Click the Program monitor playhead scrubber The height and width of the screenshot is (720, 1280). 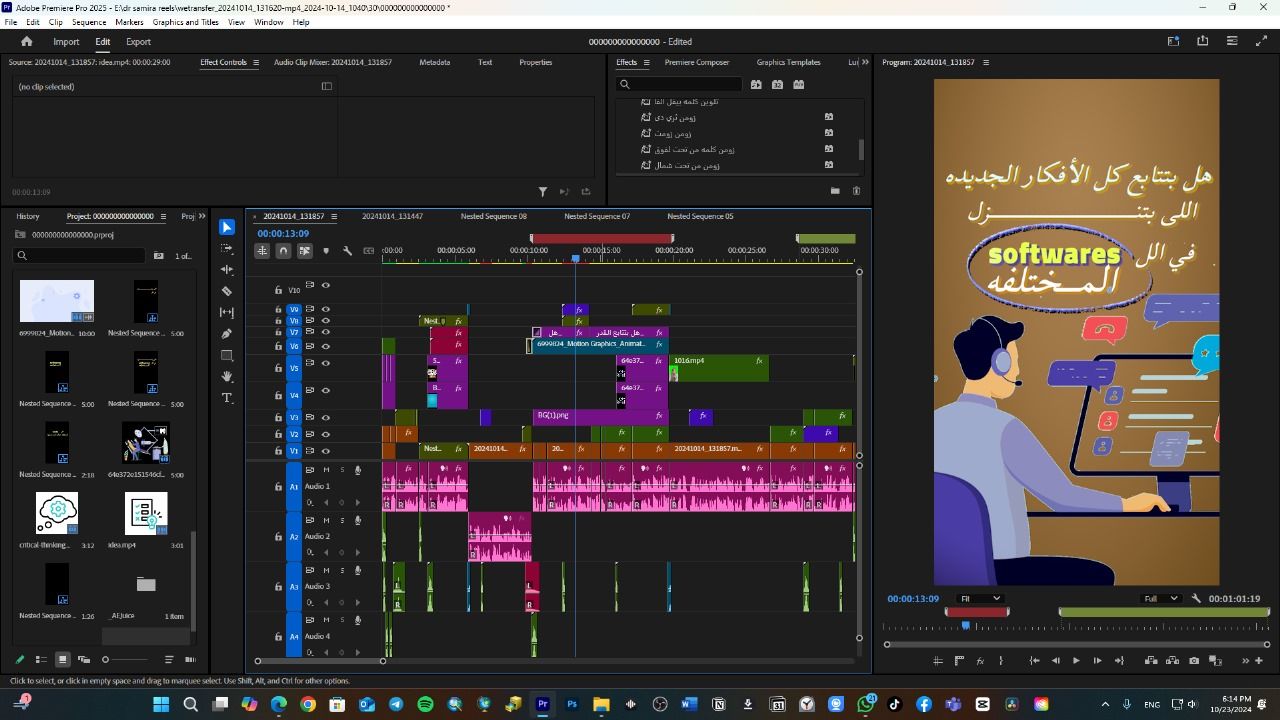pos(966,626)
